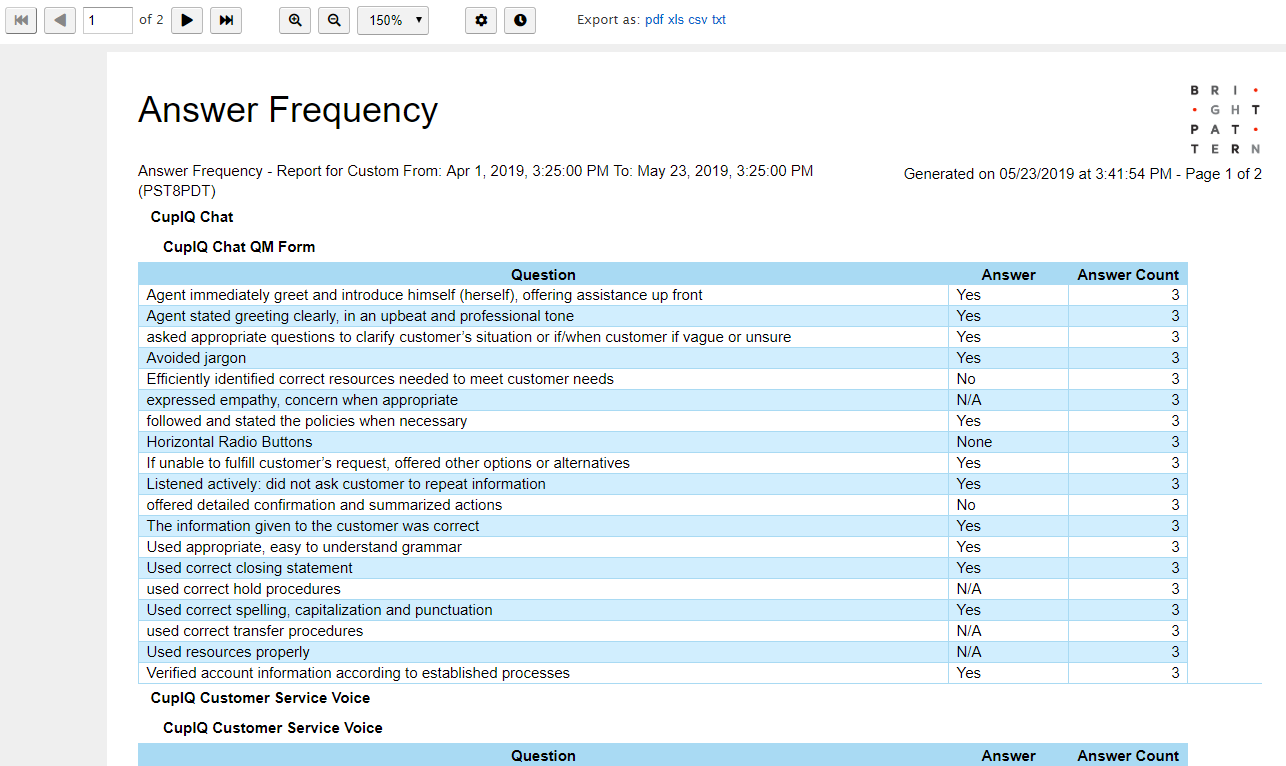Export report as pdf
Viewport: 1286px width, 766px height.
[654, 20]
